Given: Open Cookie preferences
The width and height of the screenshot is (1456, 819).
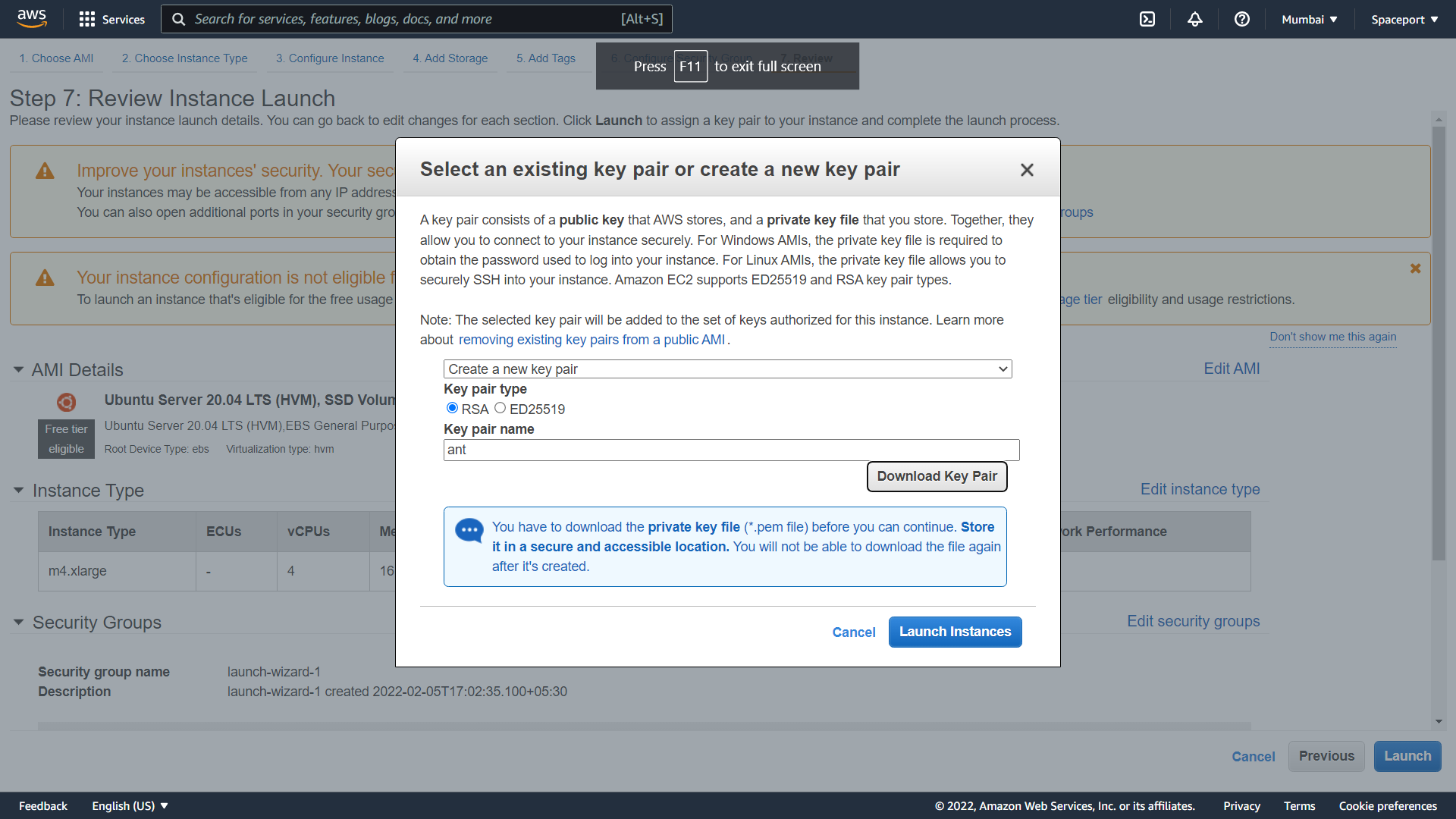Looking at the screenshot, I should pos(1388,805).
